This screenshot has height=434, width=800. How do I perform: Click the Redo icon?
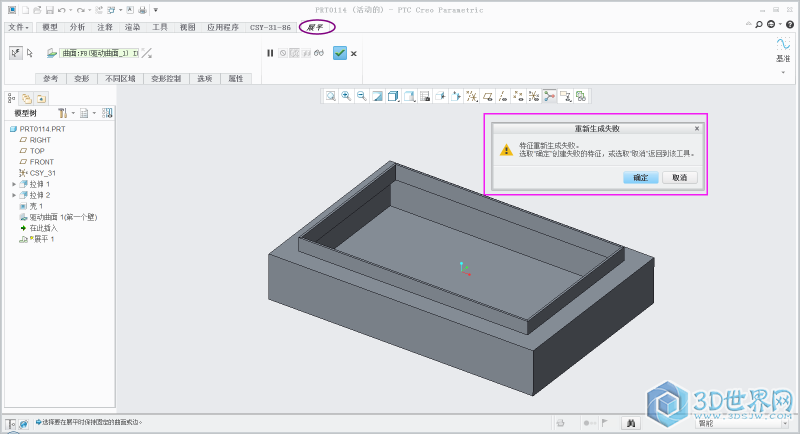(x=80, y=10)
